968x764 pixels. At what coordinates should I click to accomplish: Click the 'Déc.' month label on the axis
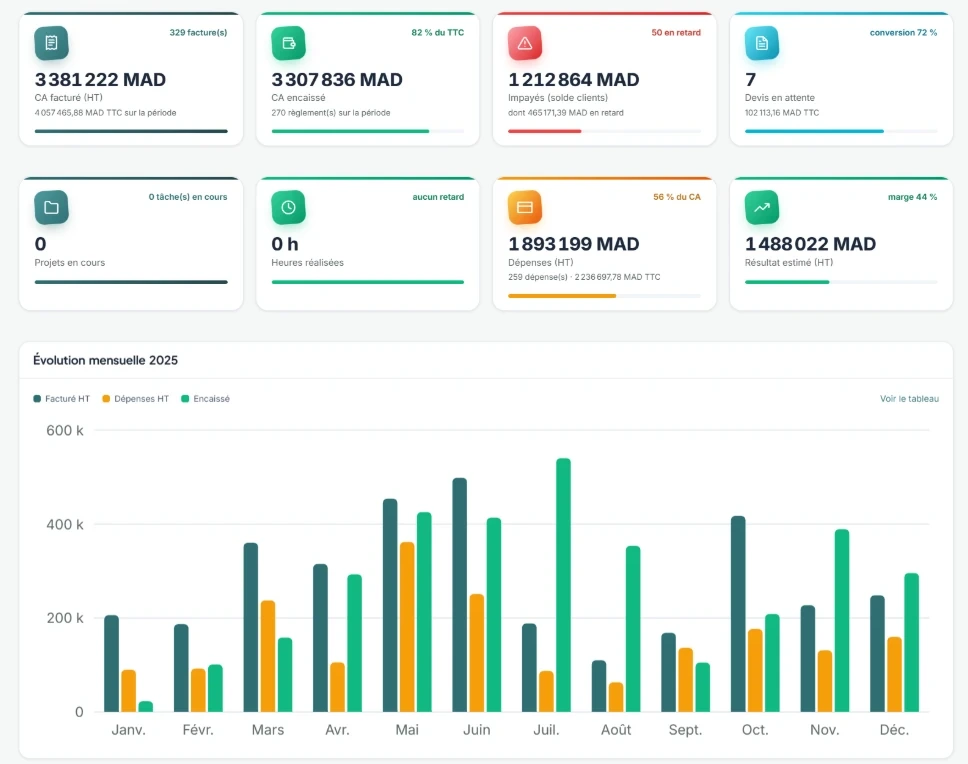click(x=894, y=730)
